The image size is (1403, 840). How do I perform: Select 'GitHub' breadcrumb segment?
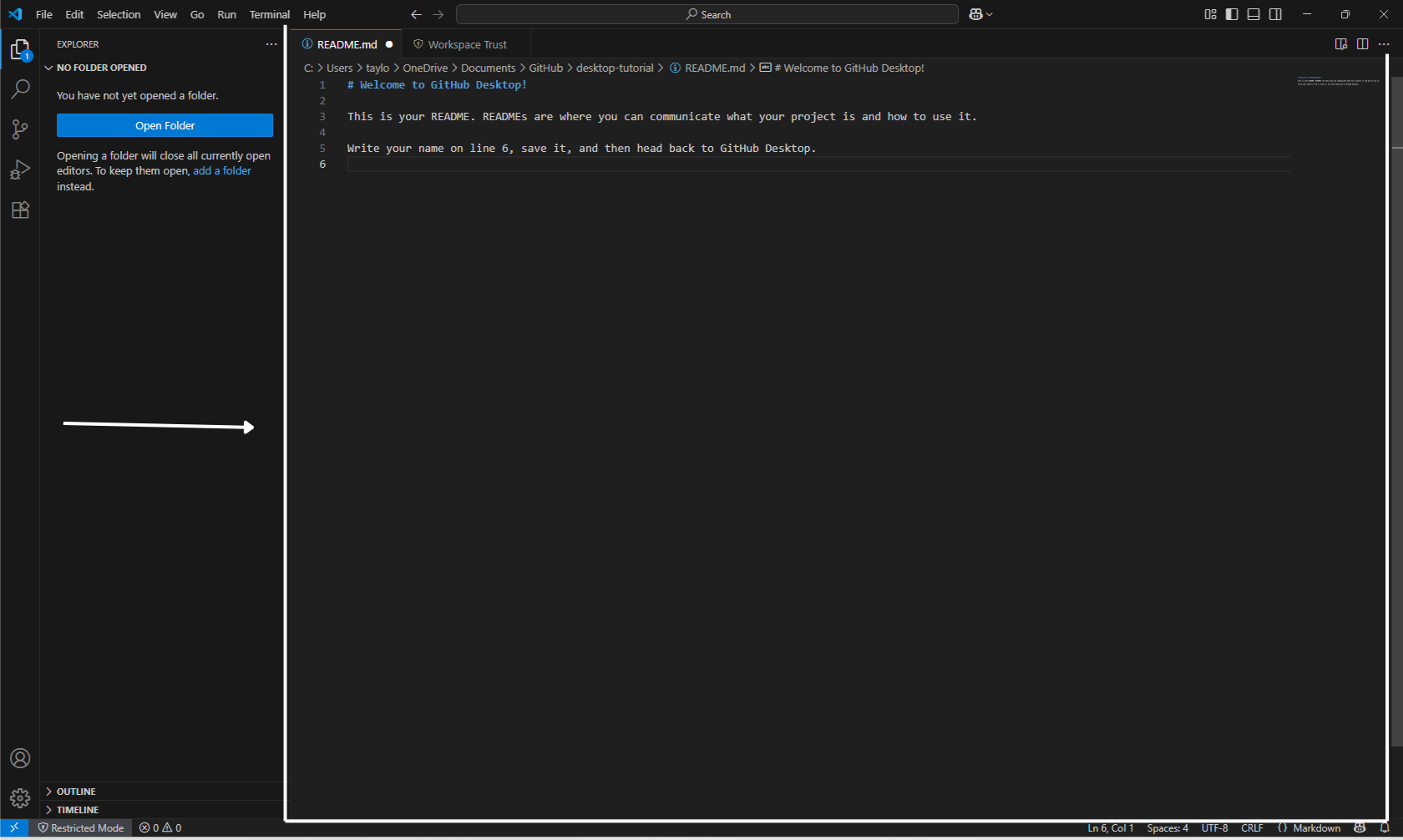click(x=545, y=68)
